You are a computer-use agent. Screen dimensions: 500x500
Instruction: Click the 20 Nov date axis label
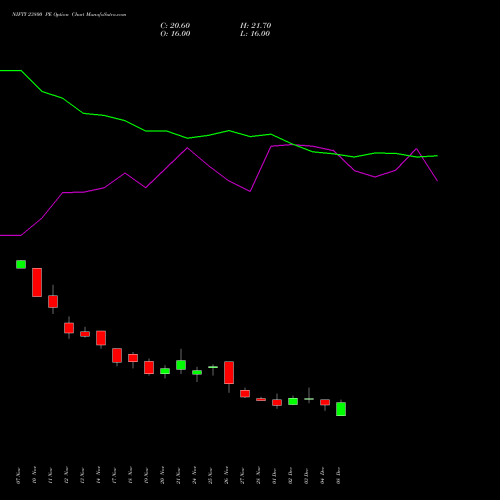click(x=162, y=476)
